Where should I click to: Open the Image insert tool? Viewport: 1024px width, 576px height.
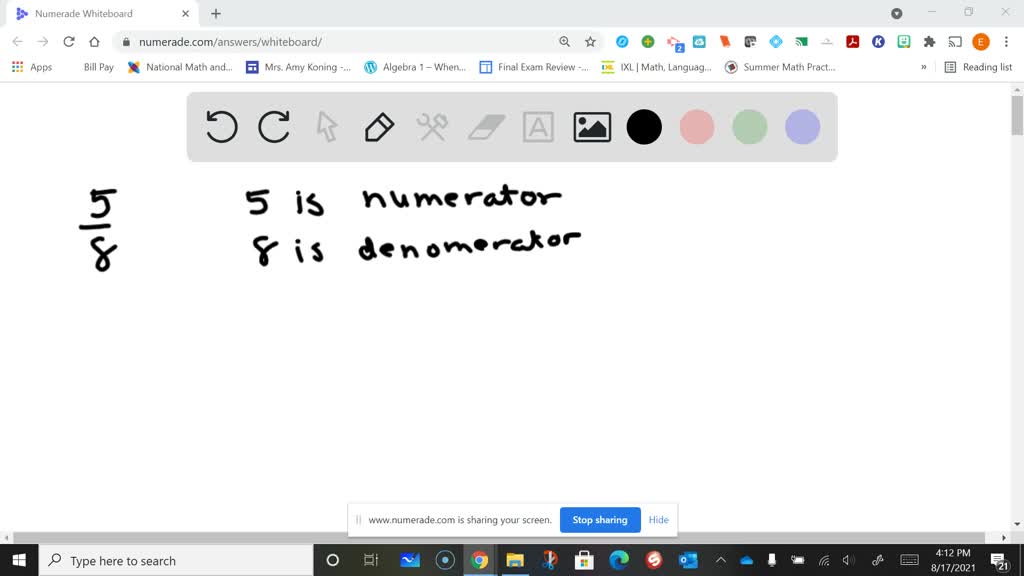pos(591,127)
